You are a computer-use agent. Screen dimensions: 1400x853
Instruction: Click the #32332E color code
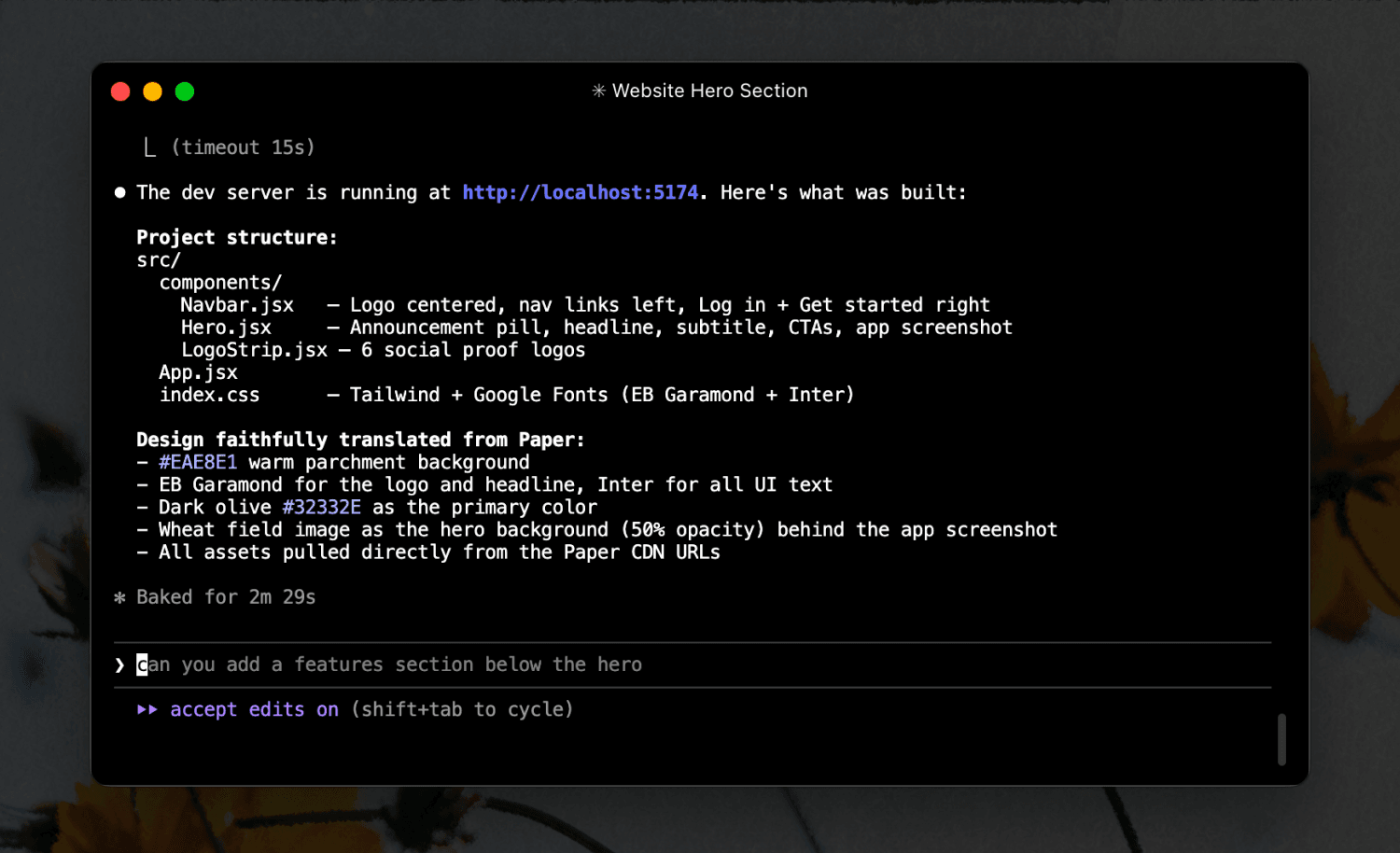tap(321, 507)
